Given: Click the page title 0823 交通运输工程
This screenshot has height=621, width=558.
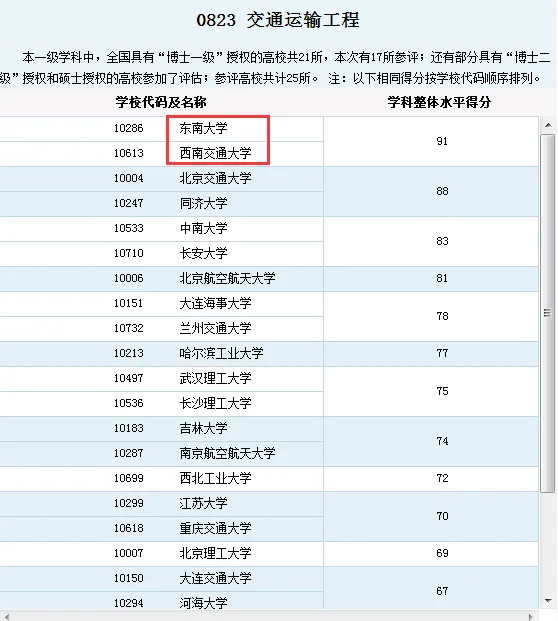Looking at the screenshot, I should (278, 20).
